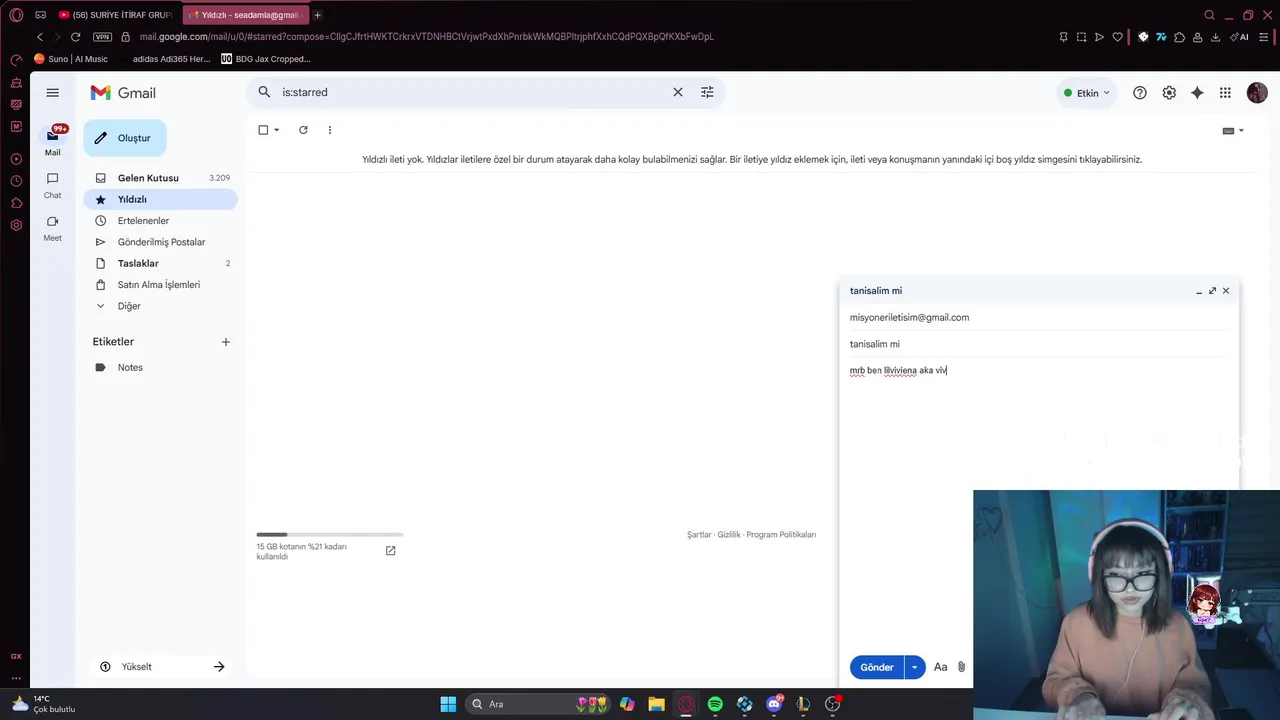Open search filter options icon
This screenshot has height=720, width=1280.
(707, 92)
